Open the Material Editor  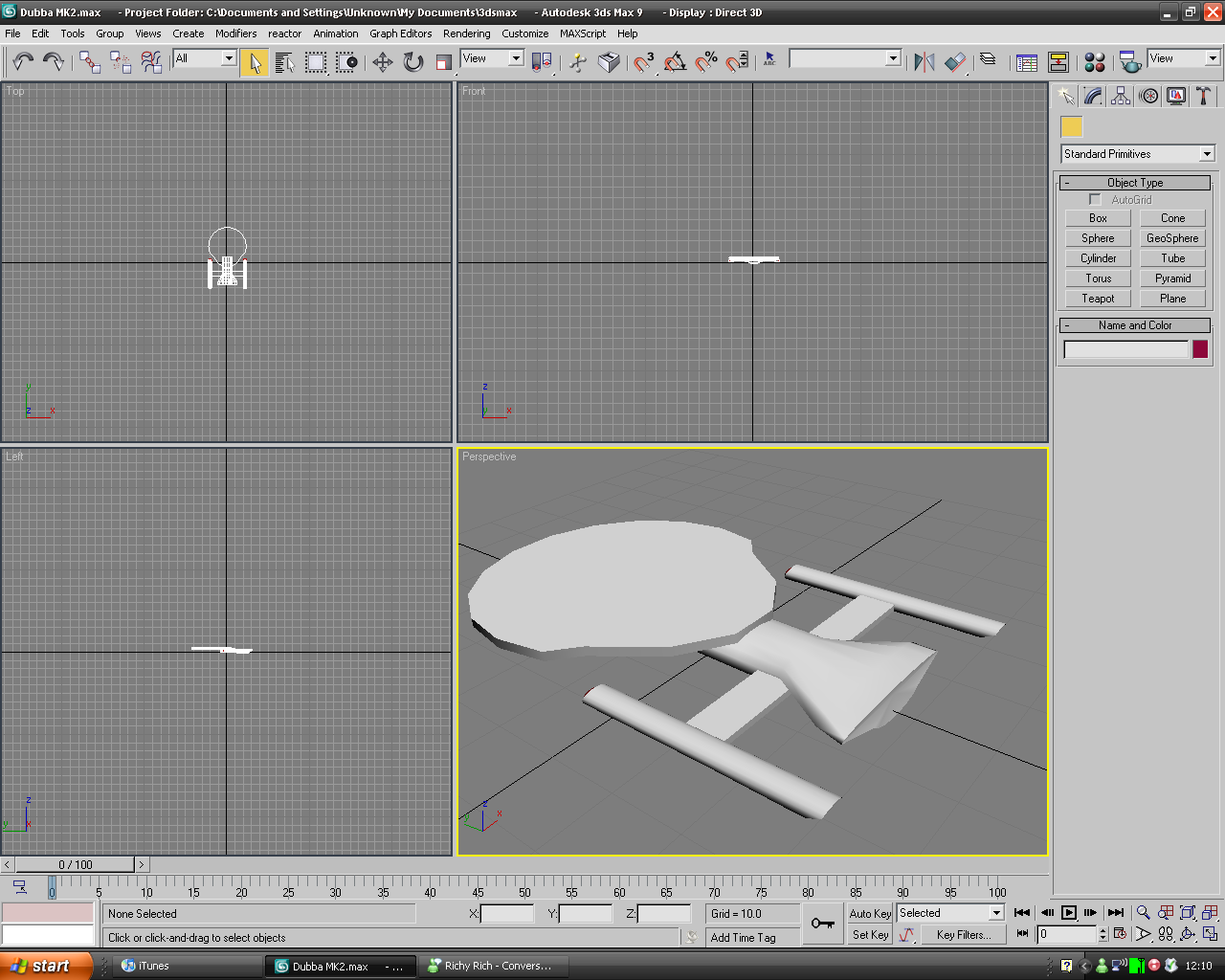[1095, 62]
